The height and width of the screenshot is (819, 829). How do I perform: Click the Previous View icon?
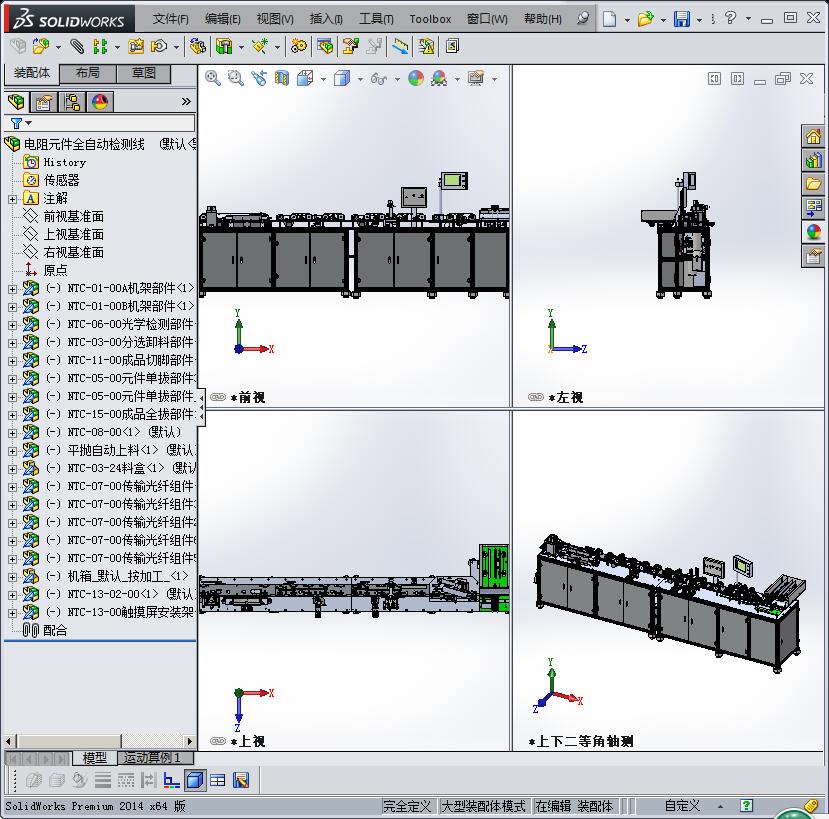tap(259, 79)
